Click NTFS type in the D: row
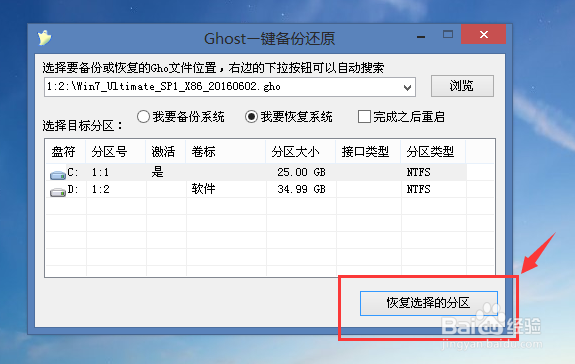Image resolution: width=575 pixels, height=364 pixels. tap(418, 189)
